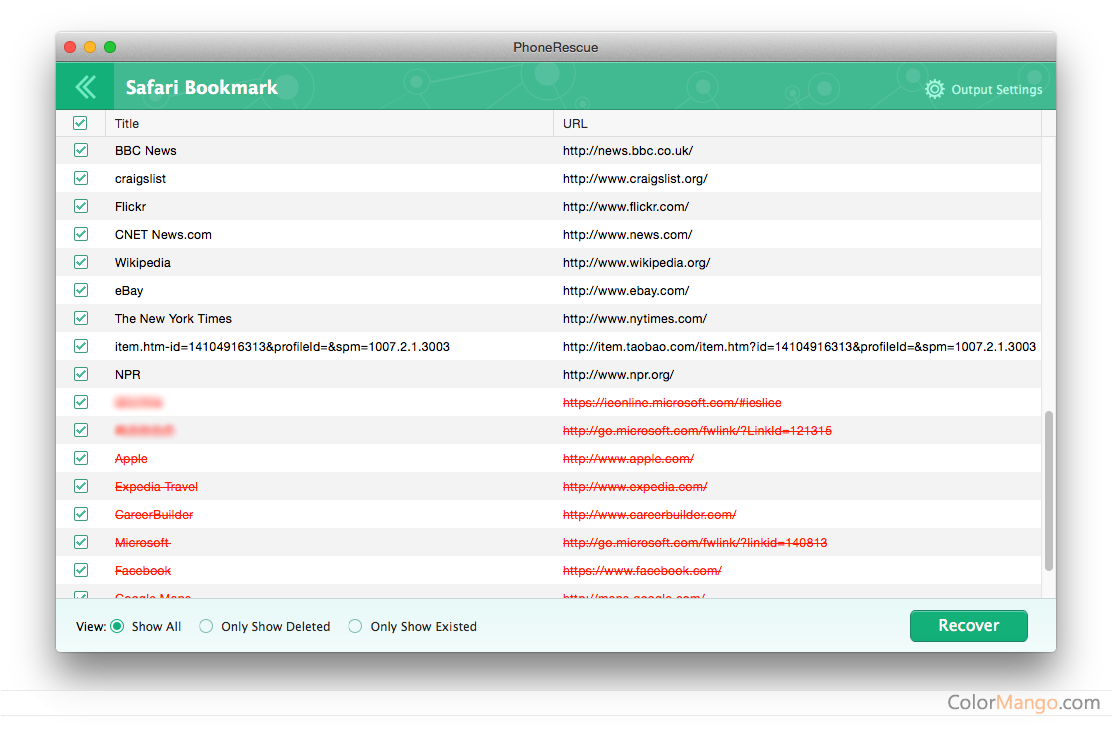Screen dimensions: 1112x732
Task: Click the green window zoom button
Action: [110, 47]
